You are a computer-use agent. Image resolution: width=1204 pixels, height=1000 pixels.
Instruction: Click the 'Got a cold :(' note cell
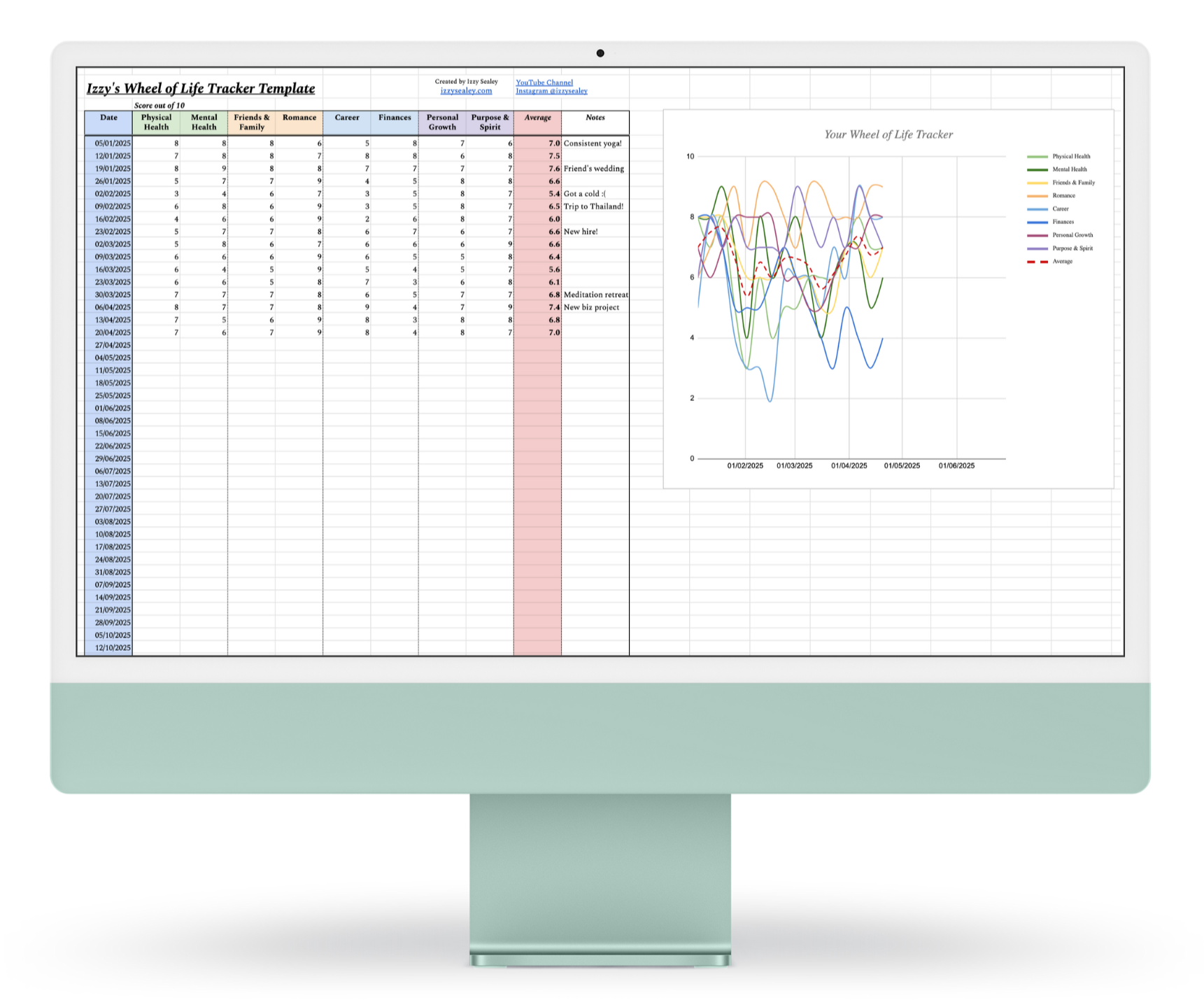[595, 194]
